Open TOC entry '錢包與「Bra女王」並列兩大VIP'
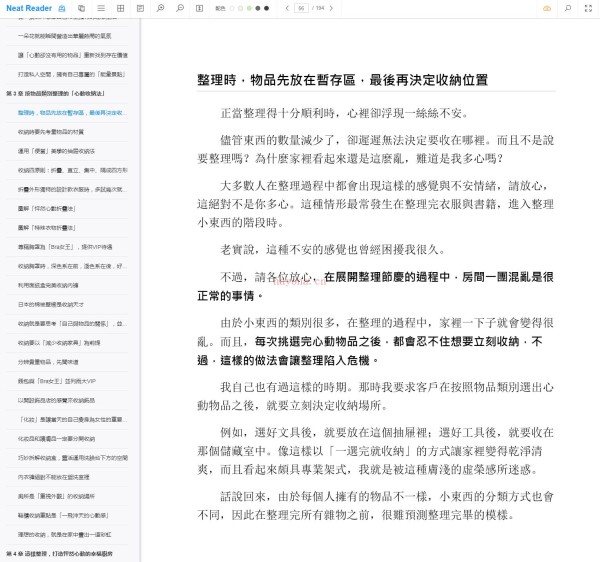600x562 pixels. (x=57, y=381)
